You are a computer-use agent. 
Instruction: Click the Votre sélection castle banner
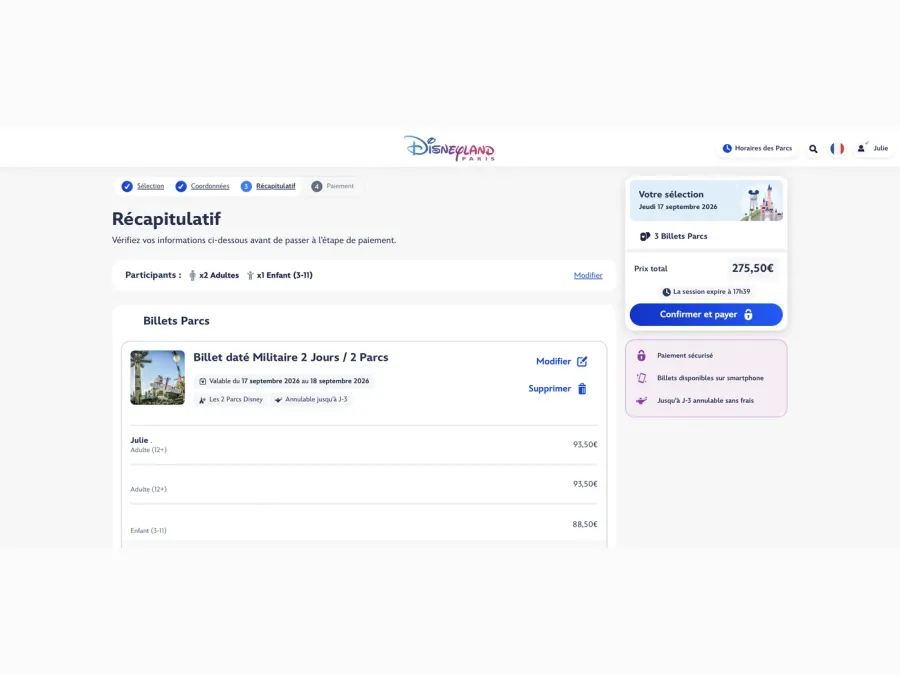[706, 200]
